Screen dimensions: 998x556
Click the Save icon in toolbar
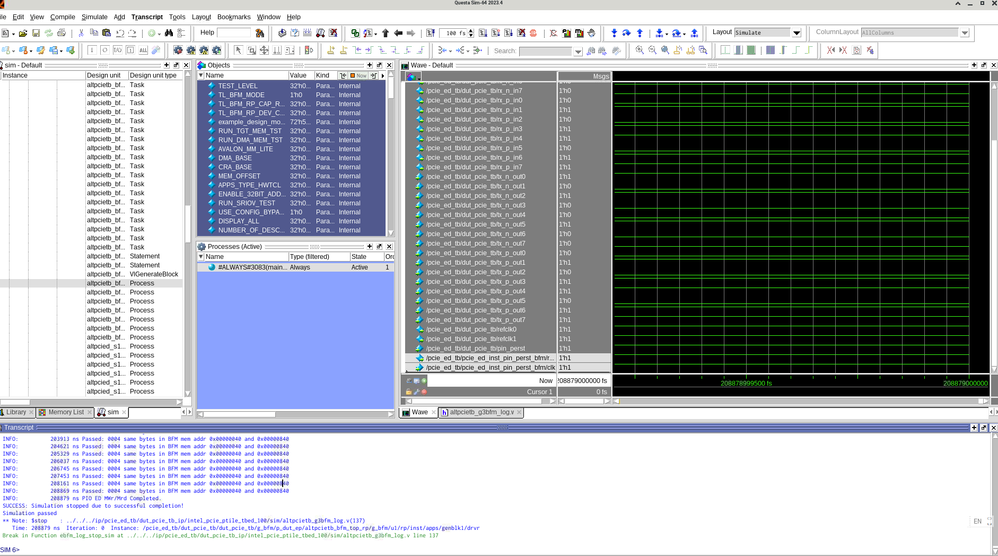tap(36, 33)
